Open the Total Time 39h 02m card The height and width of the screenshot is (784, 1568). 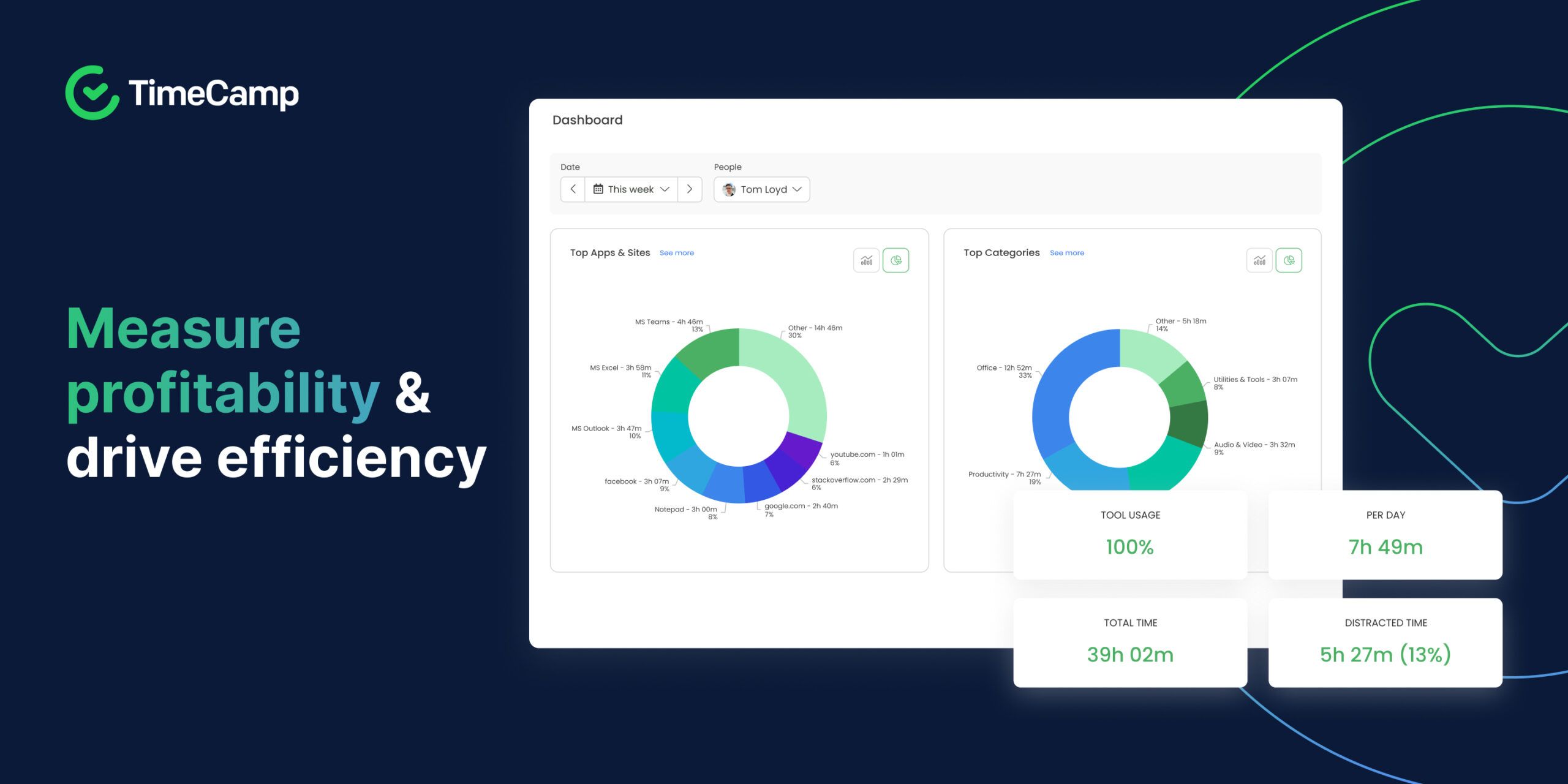pos(1130,642)
